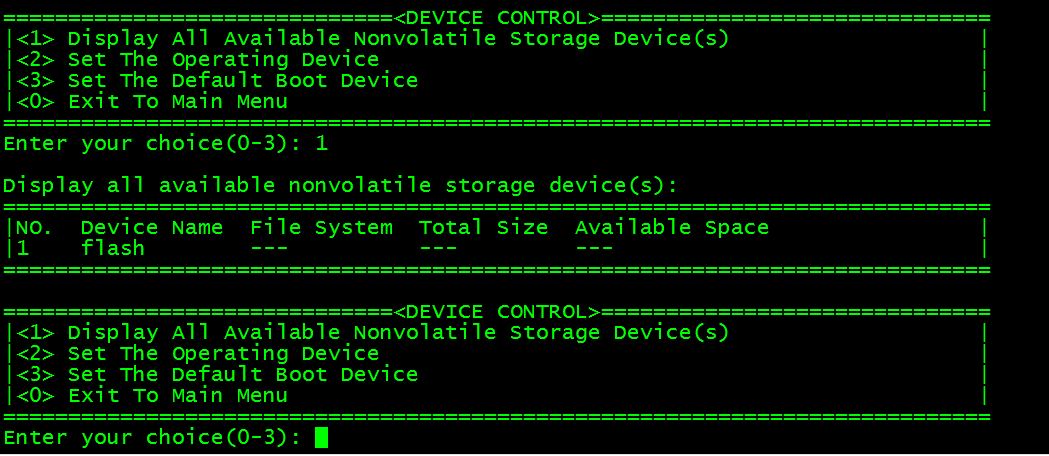Click the Device Name column header

click(152, 228)
